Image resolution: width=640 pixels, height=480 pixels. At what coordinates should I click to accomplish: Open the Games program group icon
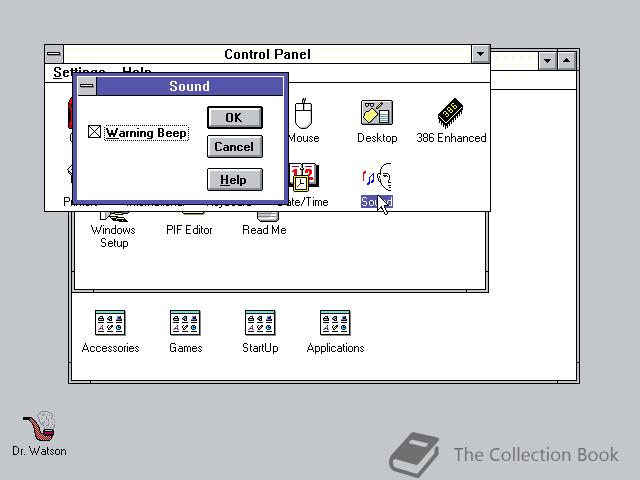coord(185,322)
